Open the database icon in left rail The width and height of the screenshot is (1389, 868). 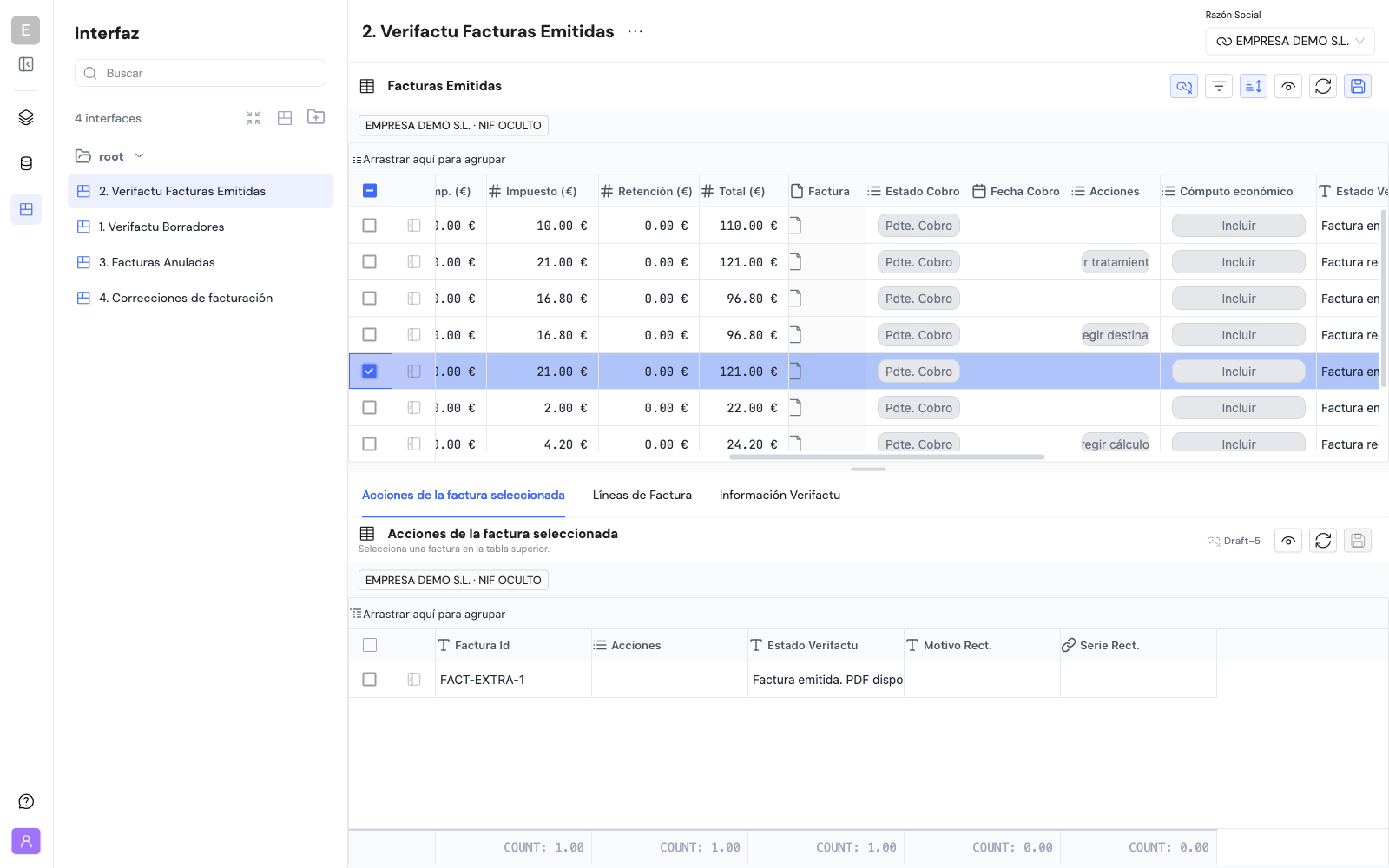(x=26, y=163)
